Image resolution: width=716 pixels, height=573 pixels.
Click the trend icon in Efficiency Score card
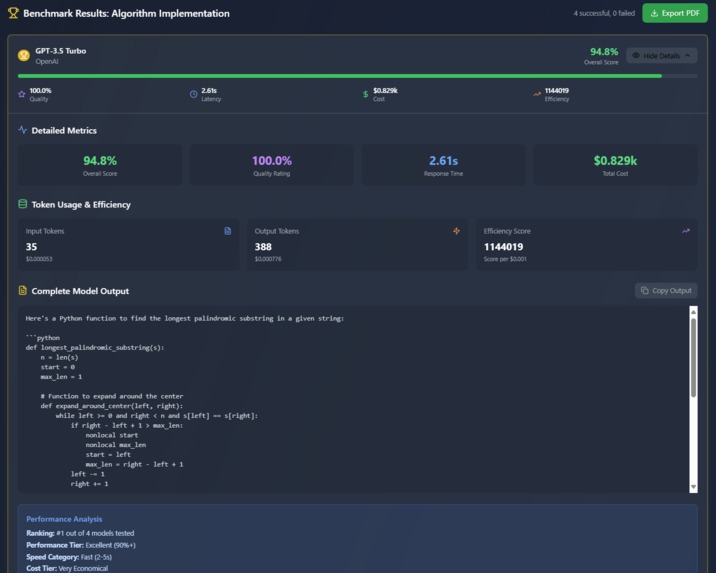click(686, 231)
